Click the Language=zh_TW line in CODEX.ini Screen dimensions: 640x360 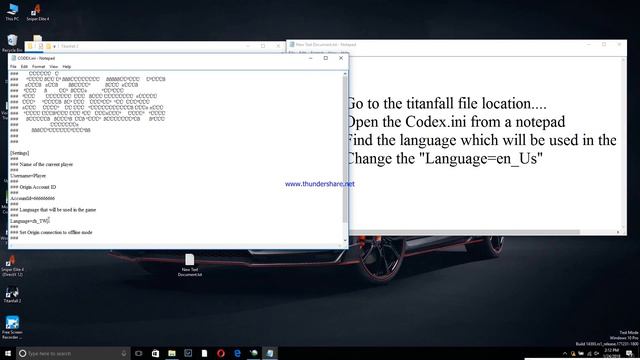(x=29, y=221)
